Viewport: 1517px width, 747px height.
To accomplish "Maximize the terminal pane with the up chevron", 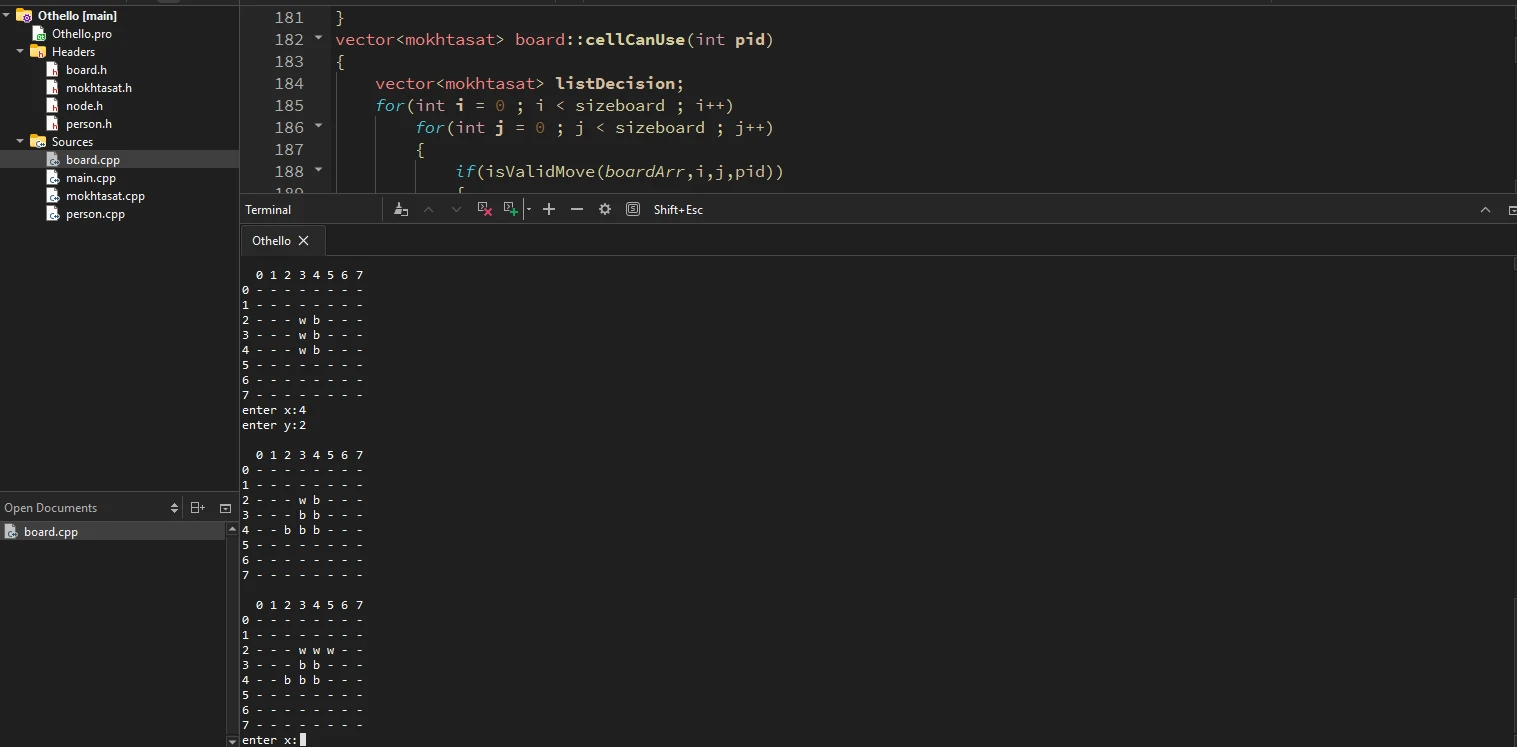I will pos(1485,209).
